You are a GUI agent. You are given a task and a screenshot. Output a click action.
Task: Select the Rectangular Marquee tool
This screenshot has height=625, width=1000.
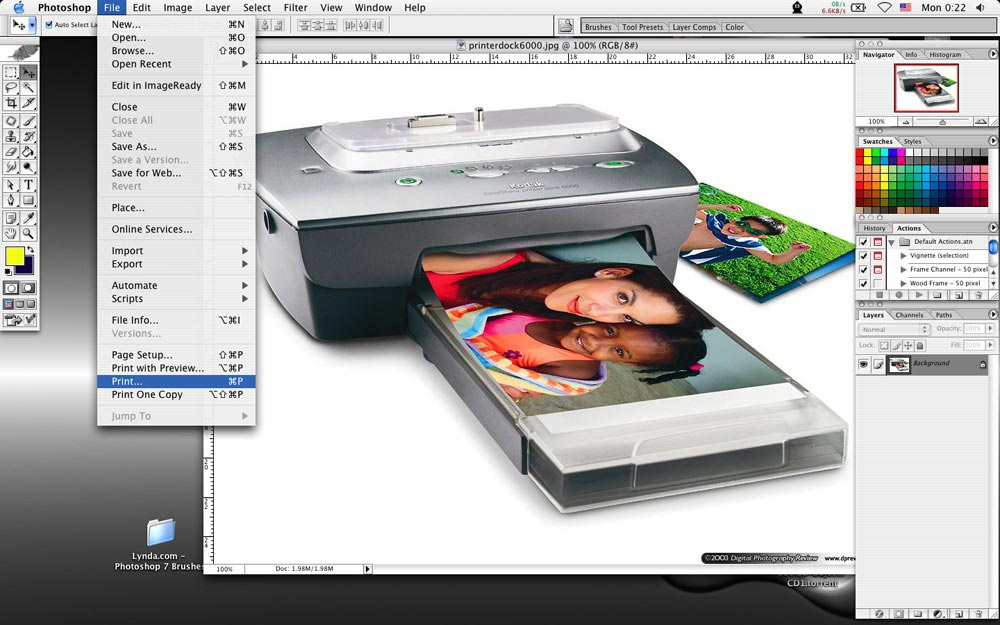pos(11,72)
